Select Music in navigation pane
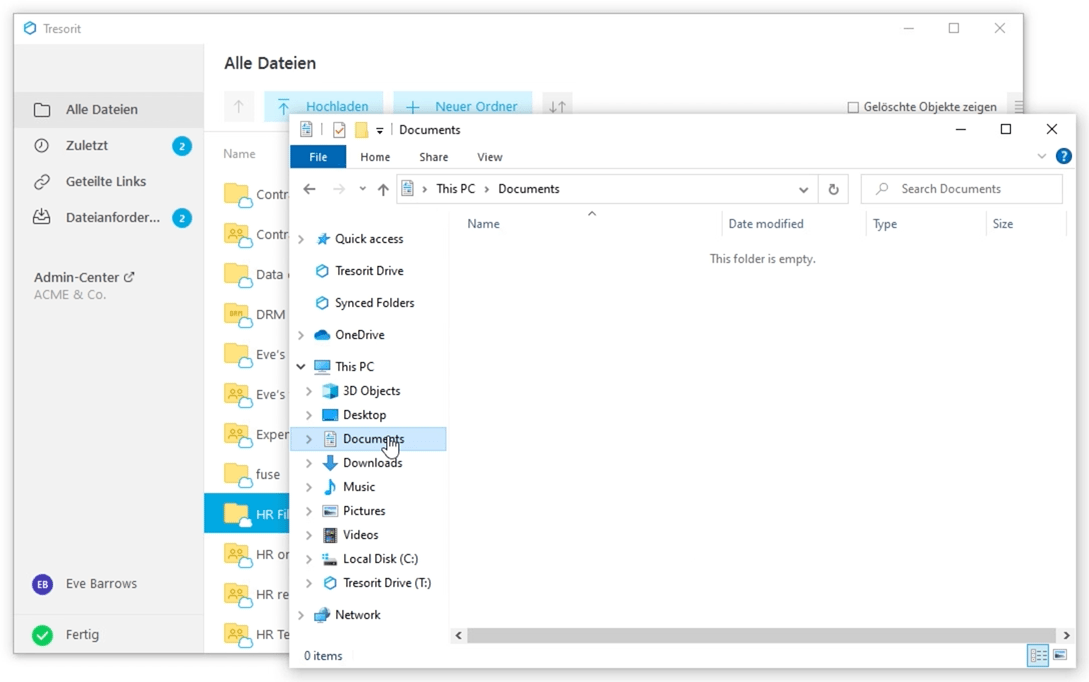This screenshot has width=1089, height=682. tap(358, 487)
